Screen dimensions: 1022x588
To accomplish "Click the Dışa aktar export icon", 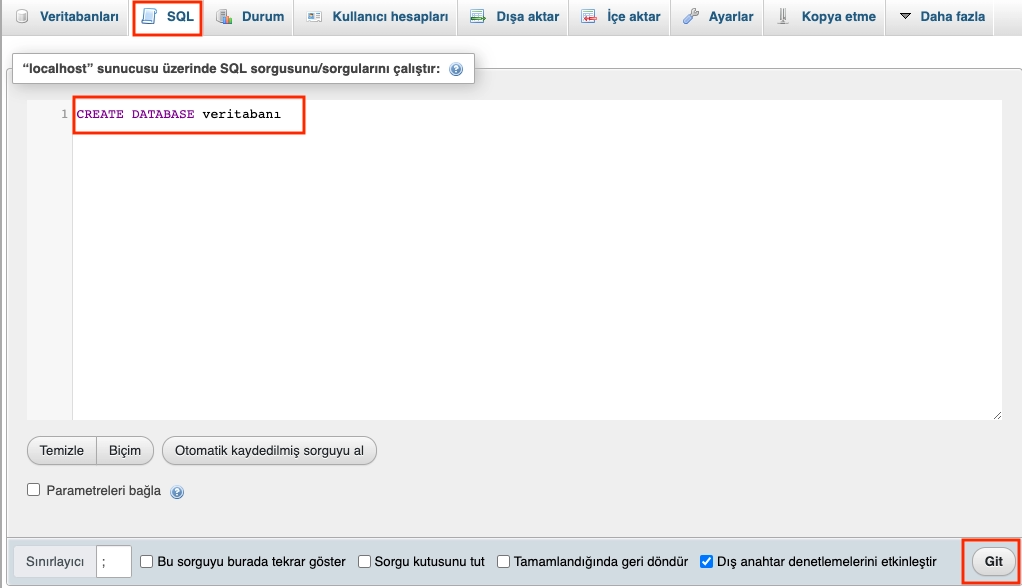I will (478, 16).
